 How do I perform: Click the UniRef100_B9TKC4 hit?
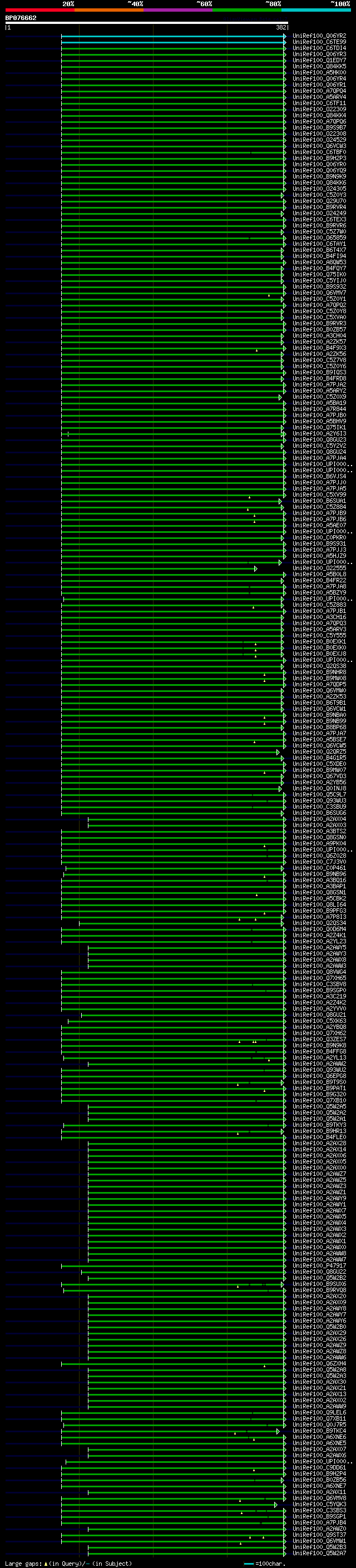(319, 1432)
